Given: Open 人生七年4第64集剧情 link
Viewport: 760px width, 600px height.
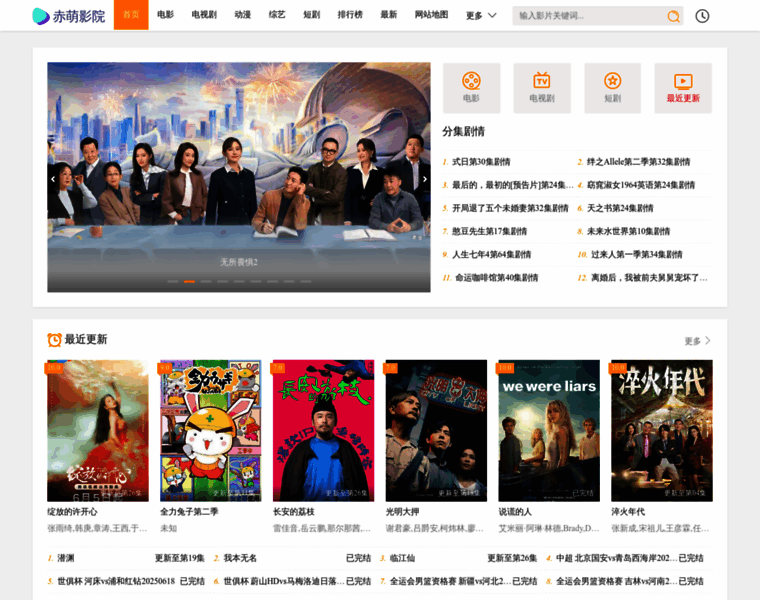Looking at the screenshot, I should pos(491,255).
